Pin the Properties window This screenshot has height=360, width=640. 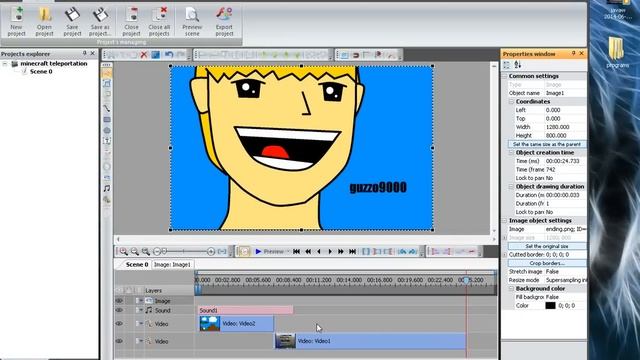tap(573, 53)
